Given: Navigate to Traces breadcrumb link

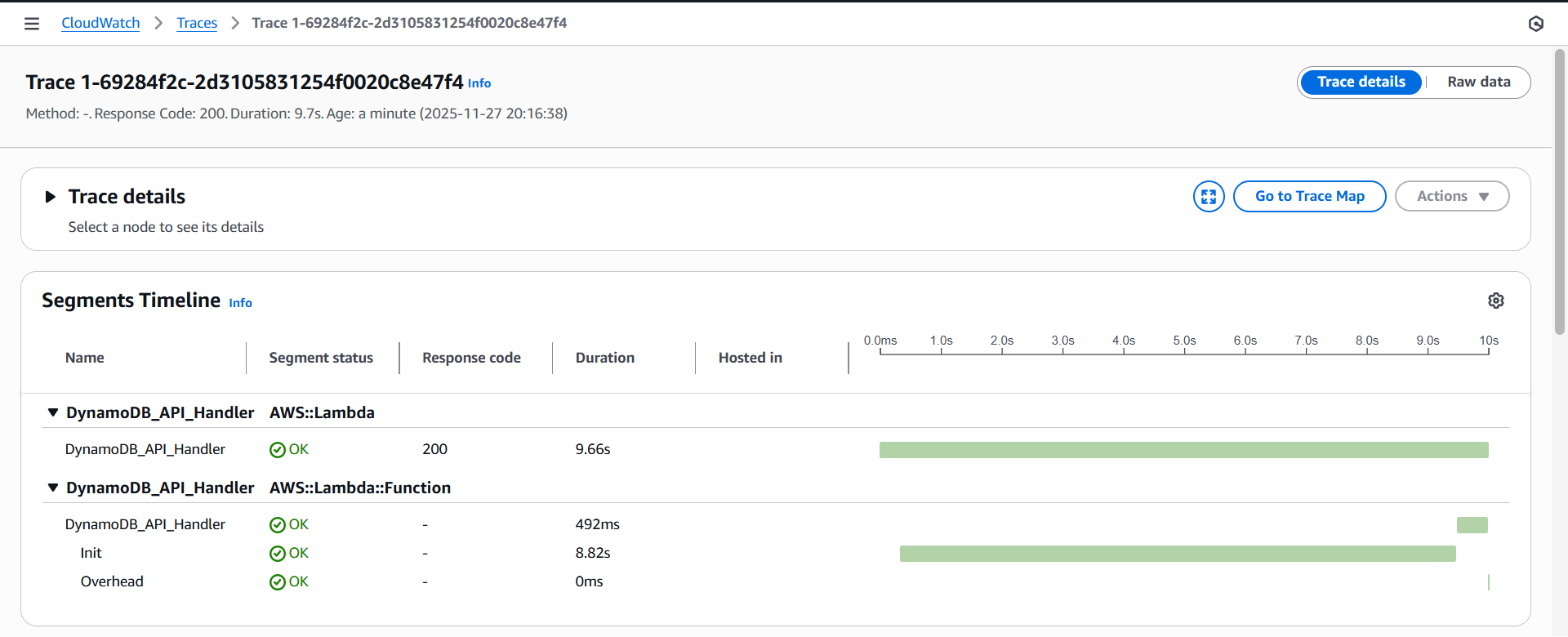Looking at the screenshot, I should (x=197, y=24).
